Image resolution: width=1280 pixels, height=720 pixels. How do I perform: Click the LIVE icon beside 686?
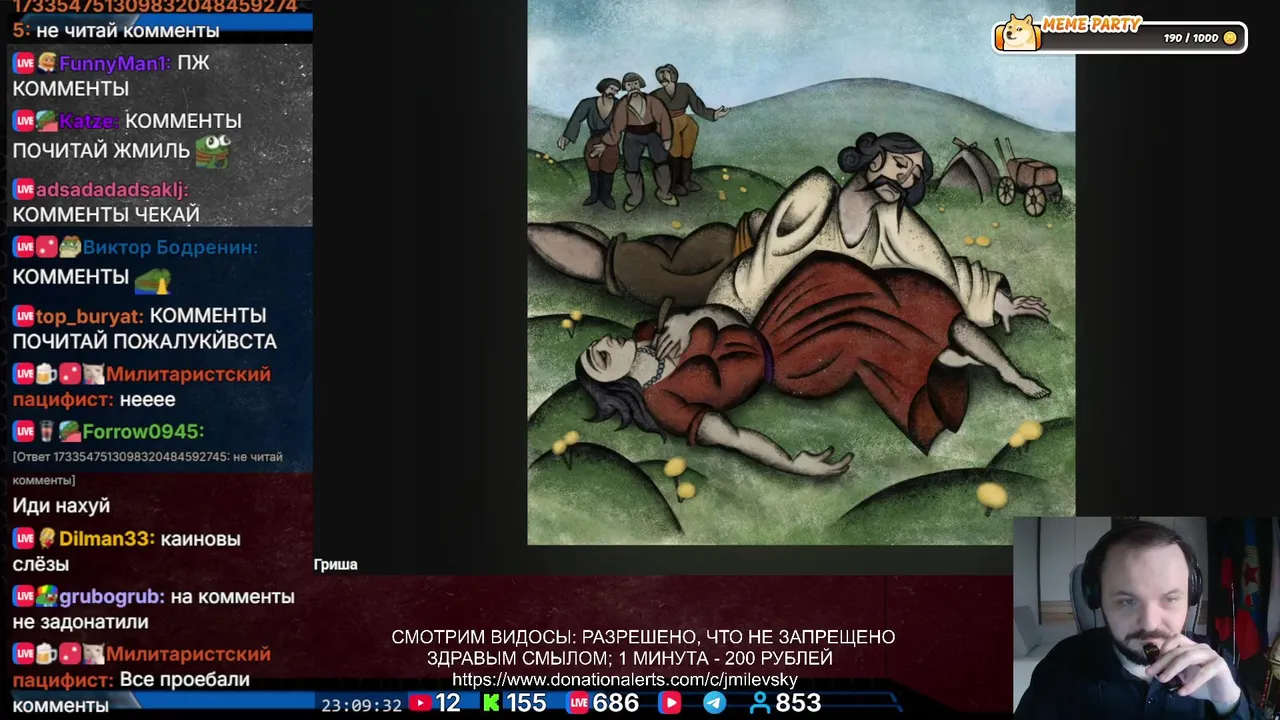click(579, 704)
